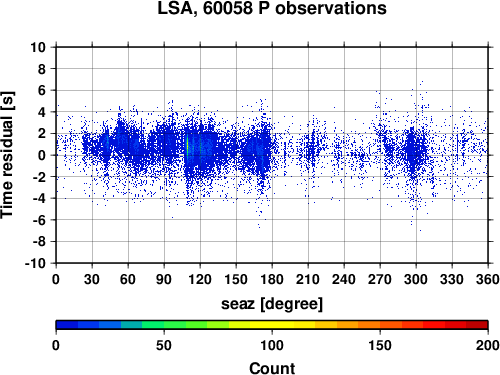The image size is (500, 375).
Task: Click the x-axis label seaz [degree]
Action: point(272,304)
